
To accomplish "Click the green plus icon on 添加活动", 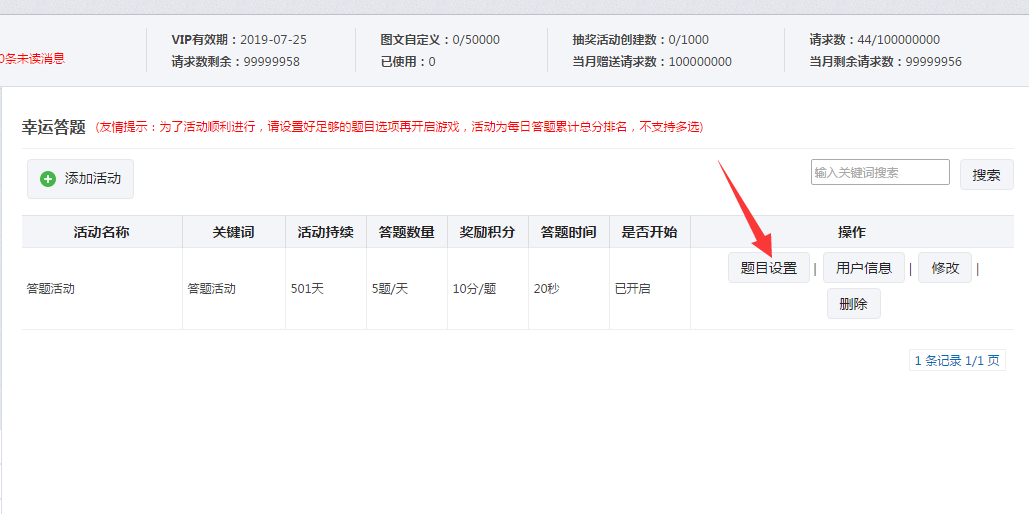I will [x=48, y=179].
